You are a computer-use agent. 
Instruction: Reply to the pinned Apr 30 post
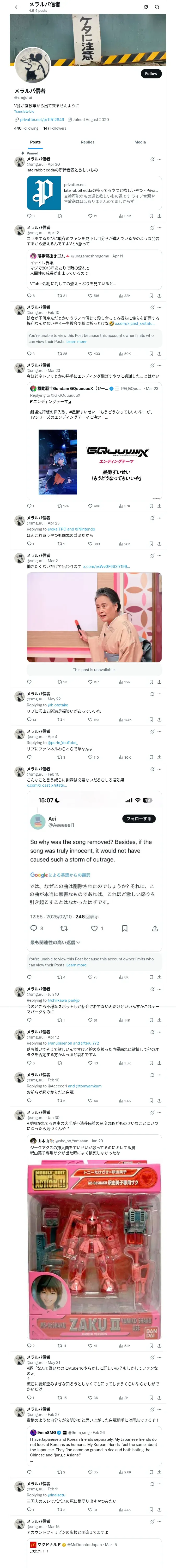(29, 216)
